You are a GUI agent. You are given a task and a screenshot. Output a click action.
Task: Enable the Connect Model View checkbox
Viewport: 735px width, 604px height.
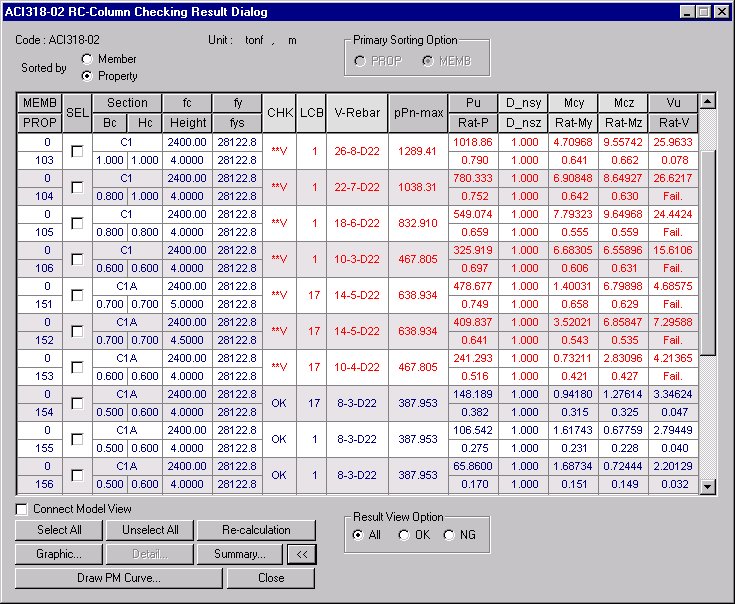pos(22,510)
